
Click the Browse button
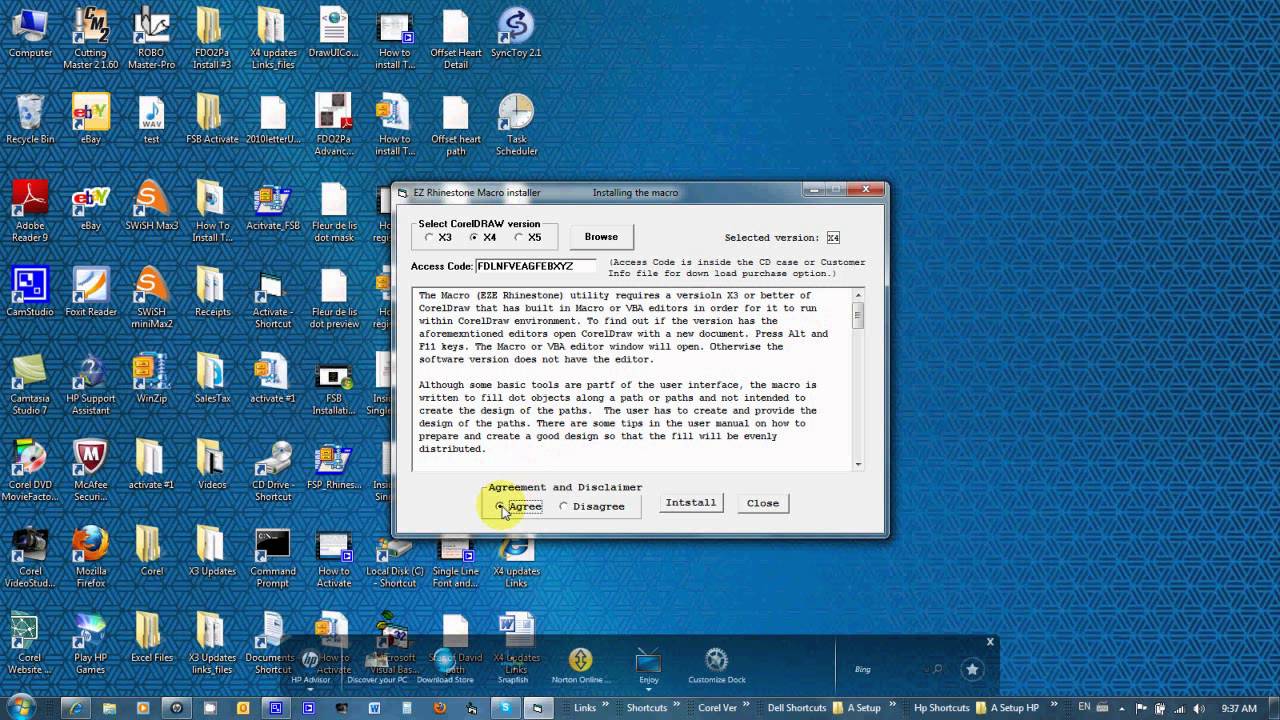601,237
